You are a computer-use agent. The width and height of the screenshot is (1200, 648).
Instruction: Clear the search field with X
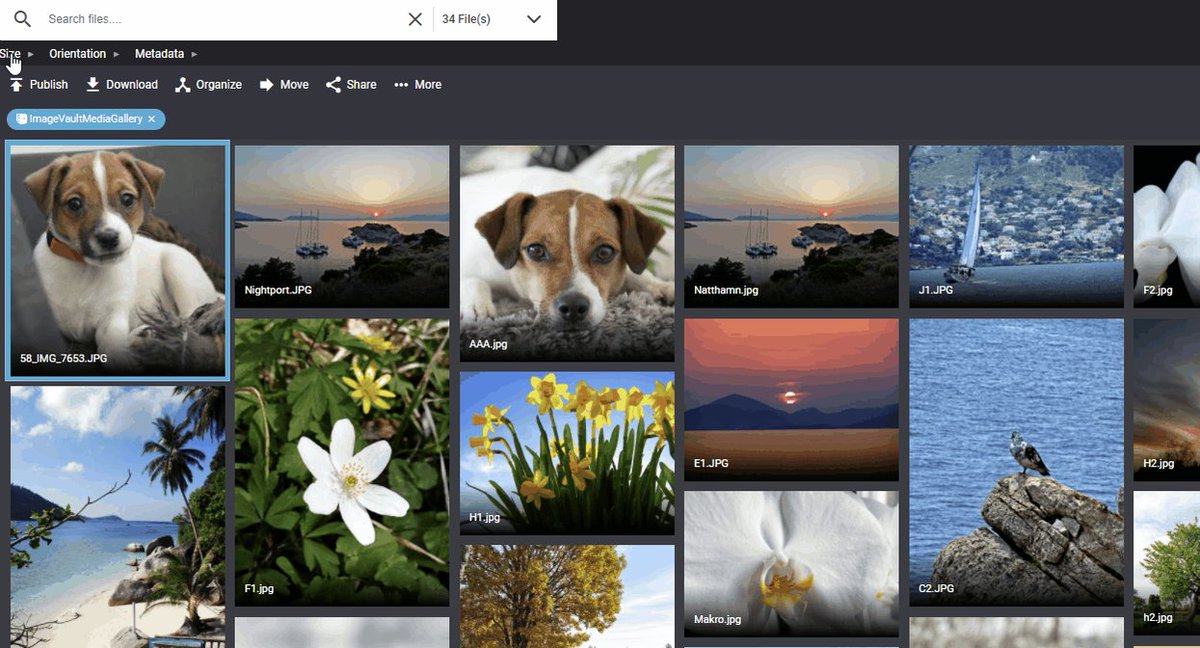(415, 19)
